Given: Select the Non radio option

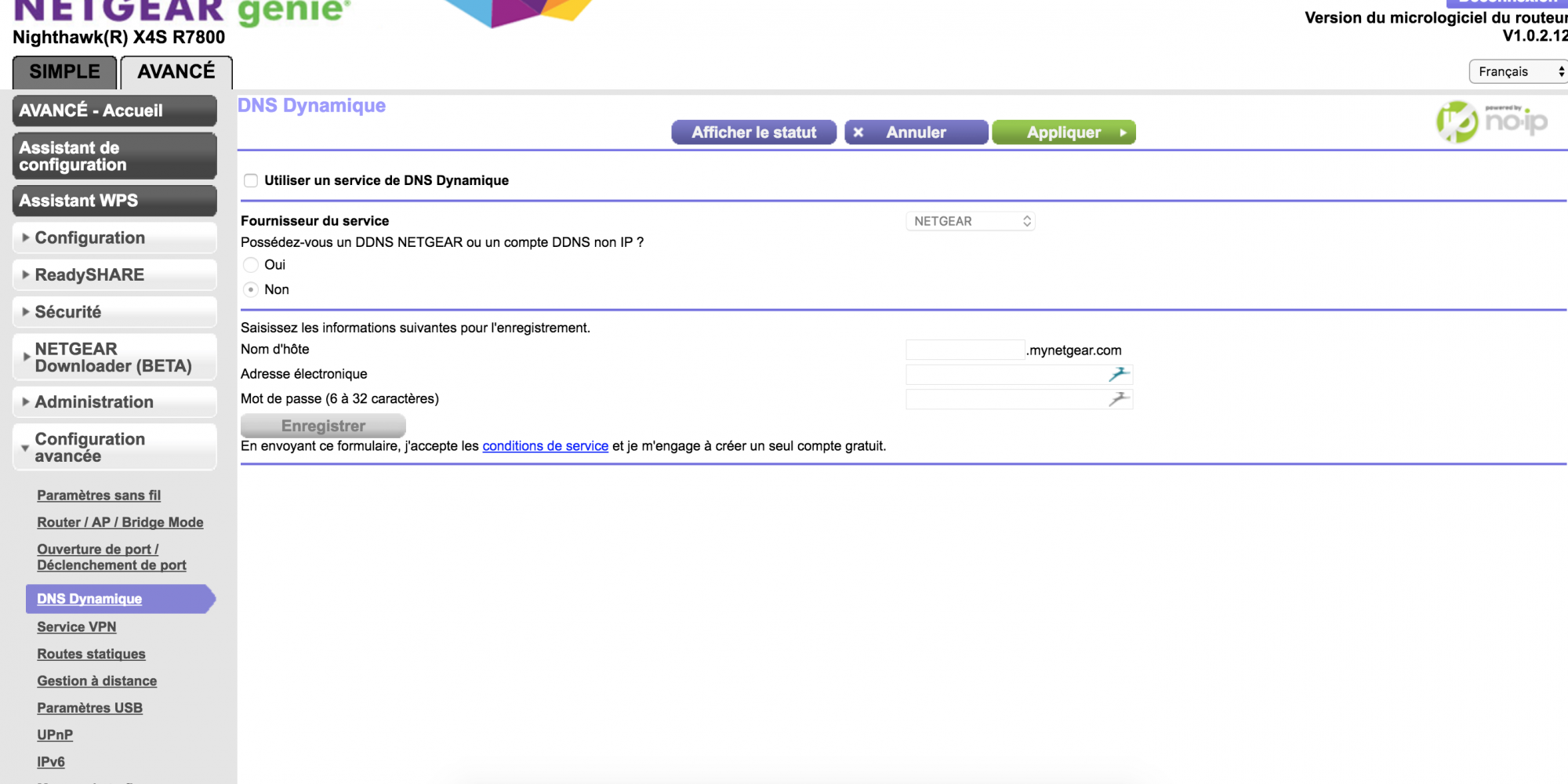Looking at the screenshot, I should (251, 290).
